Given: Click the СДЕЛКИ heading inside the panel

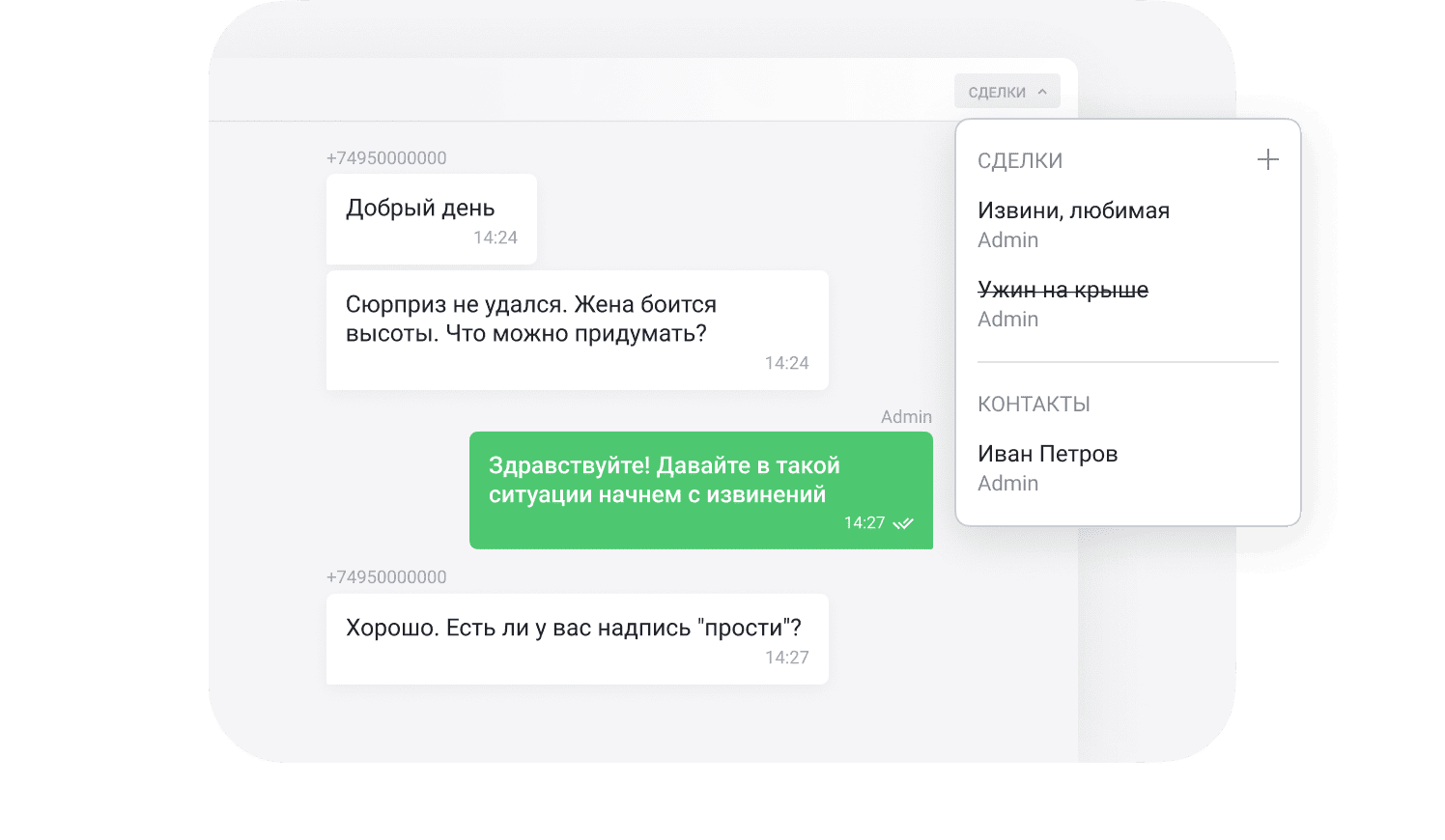Looking at the screenshot, I should [1020, 161].
